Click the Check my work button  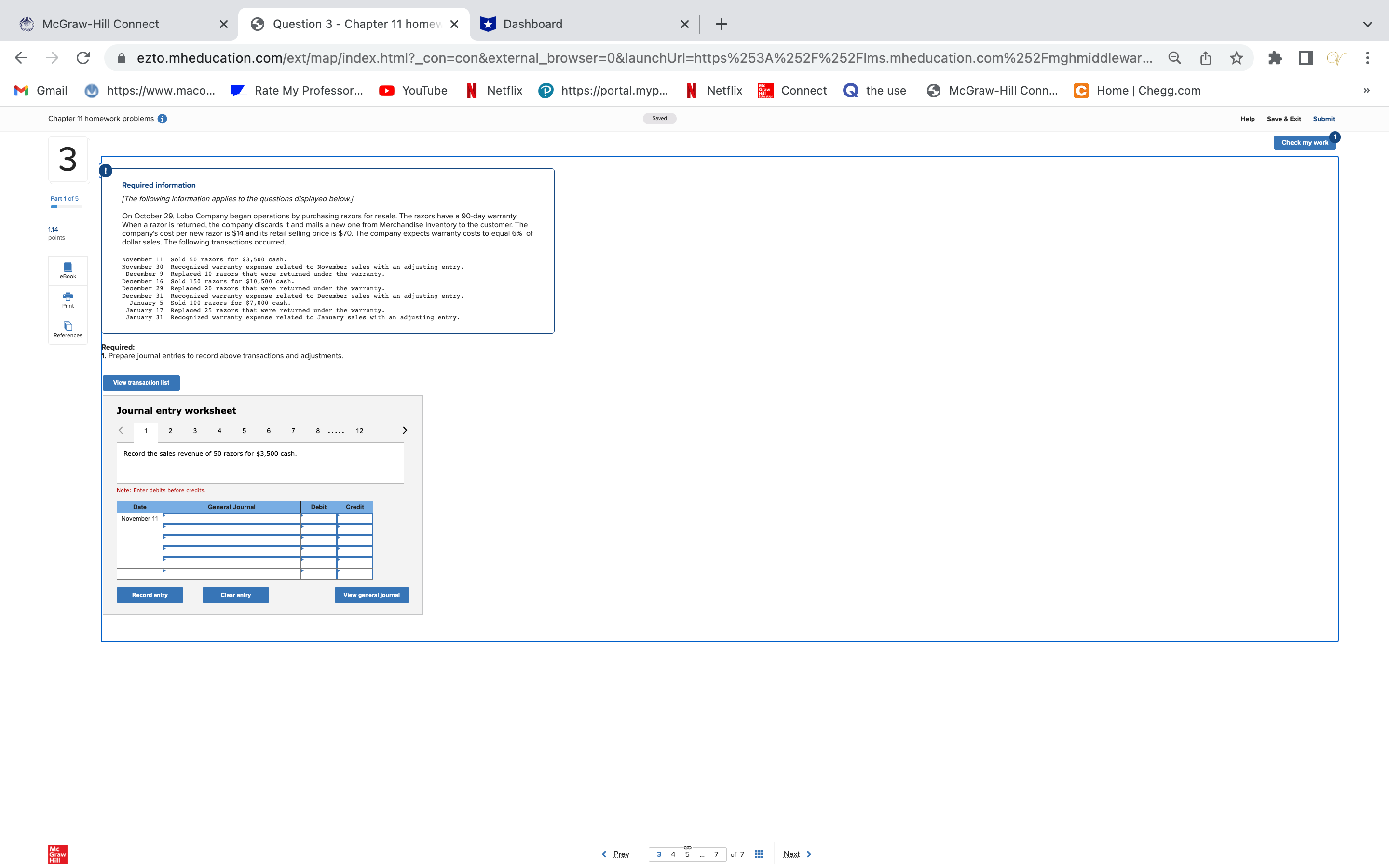point(1304,142)
